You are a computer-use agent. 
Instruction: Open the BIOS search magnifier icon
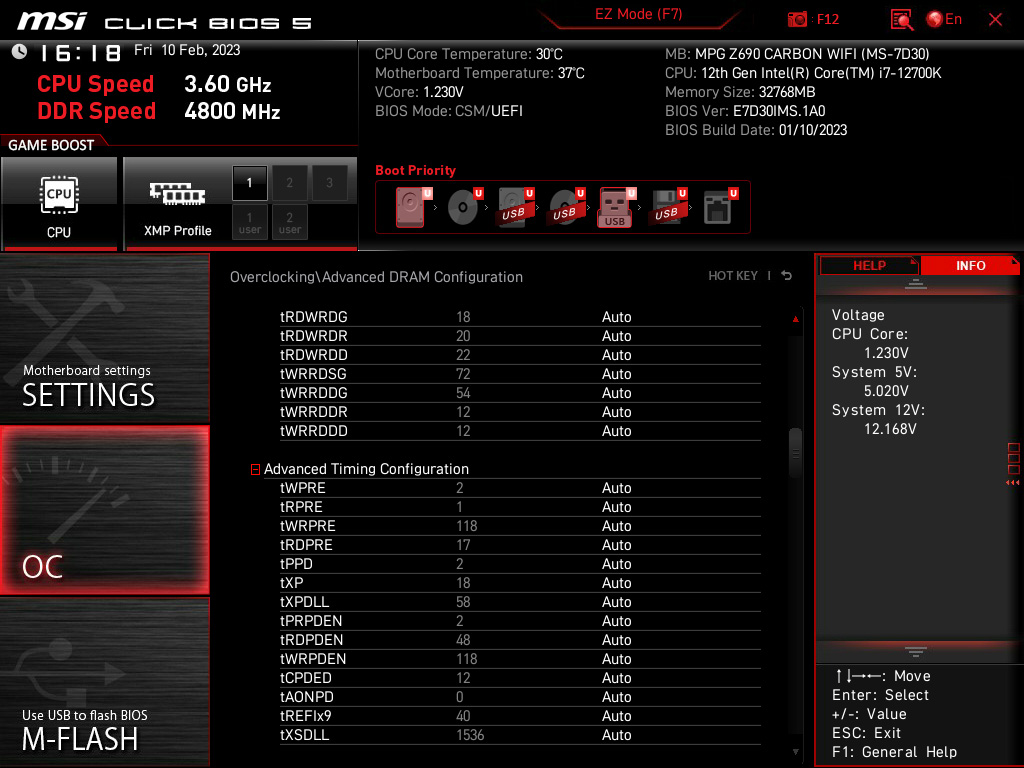coord(902,20)
